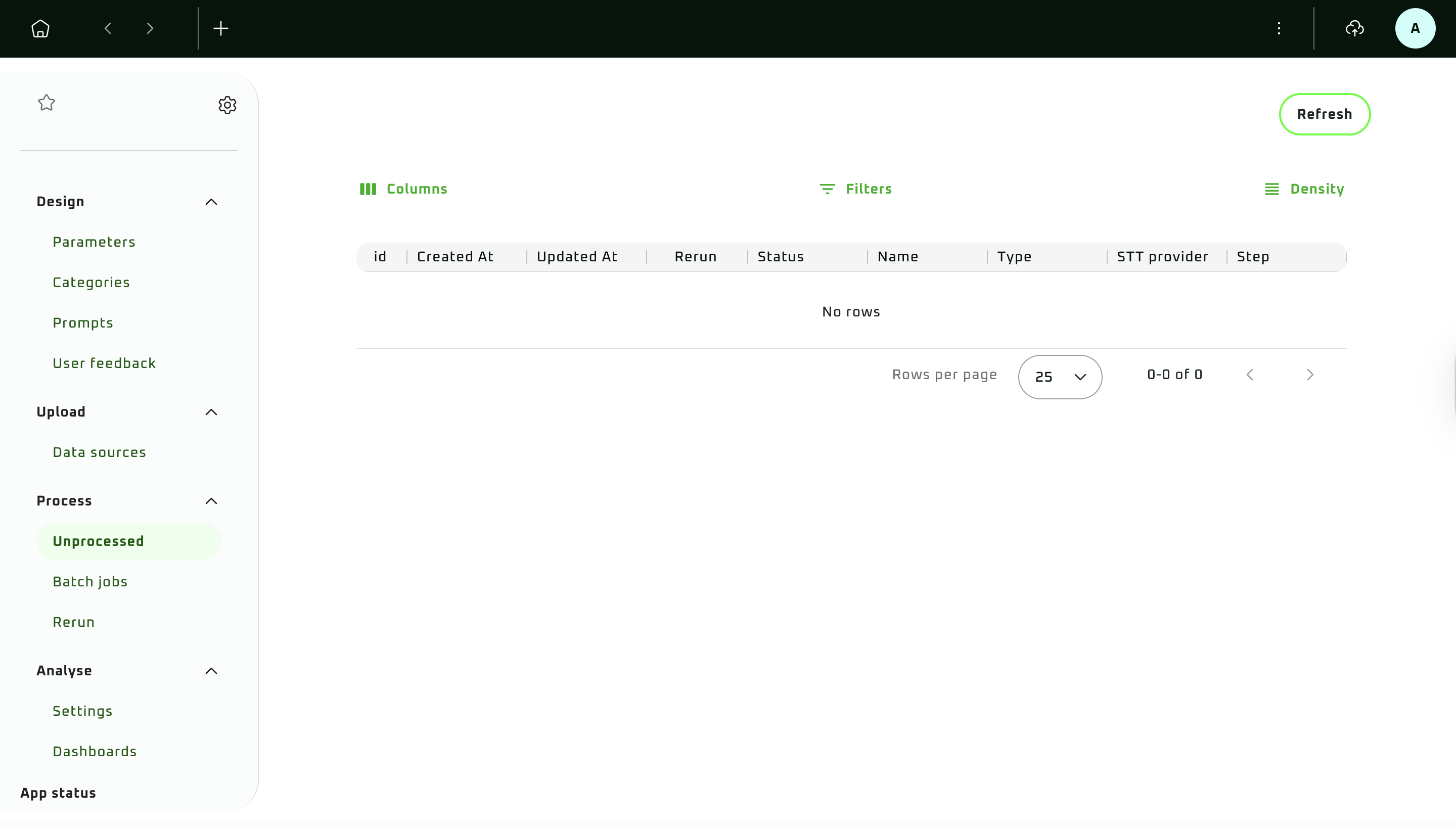Open Batch jobs in the sidebar

[90, 582]
